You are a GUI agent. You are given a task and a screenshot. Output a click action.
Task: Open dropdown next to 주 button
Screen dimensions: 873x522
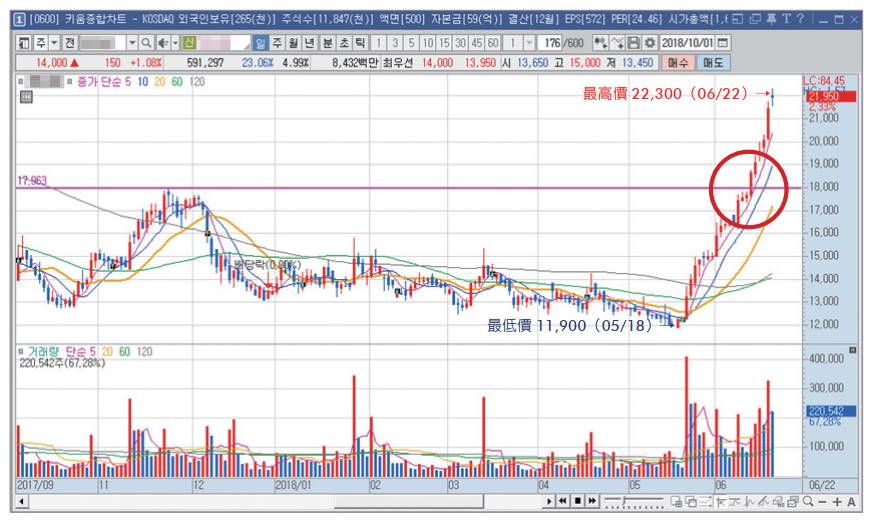coord(54,43)
